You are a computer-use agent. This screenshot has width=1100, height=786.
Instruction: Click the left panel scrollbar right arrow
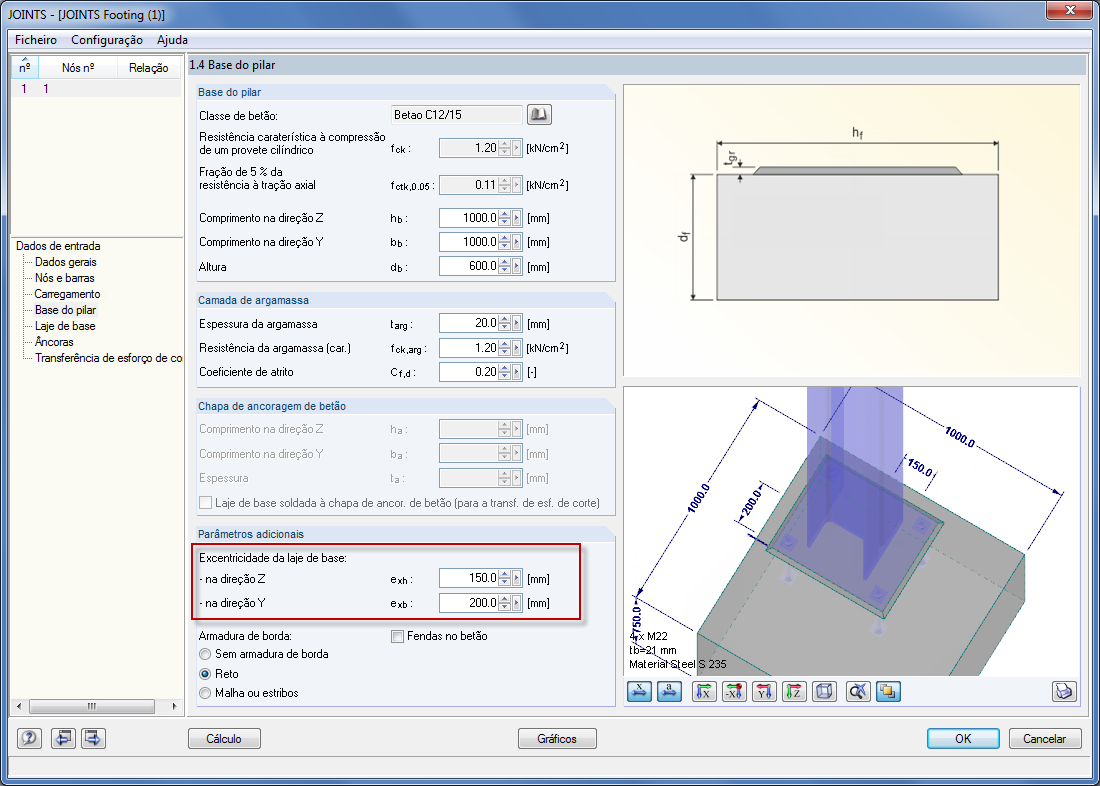[x=174, y=707]
